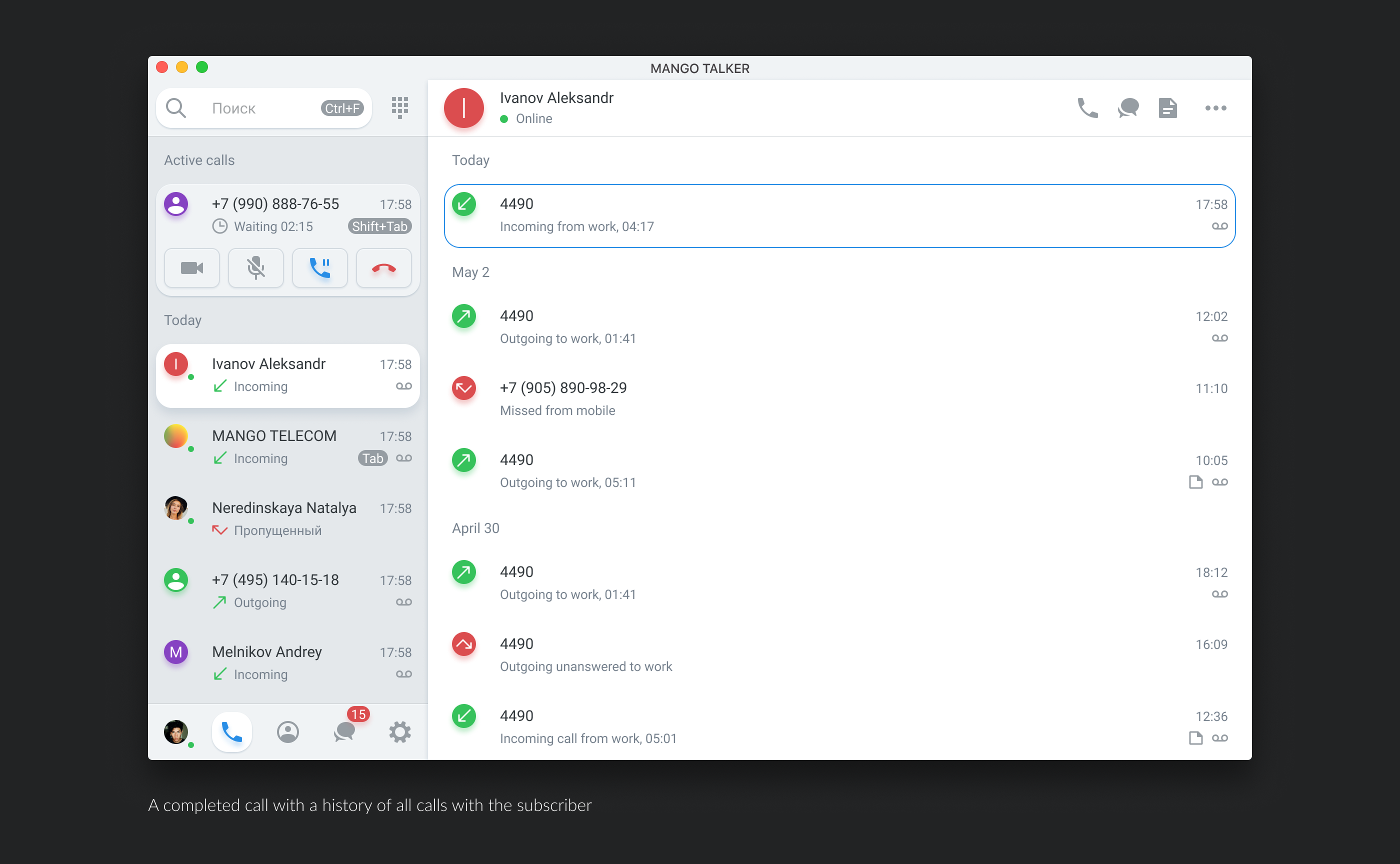Play the recording of the 17:58 history call

click(1219, 226)
